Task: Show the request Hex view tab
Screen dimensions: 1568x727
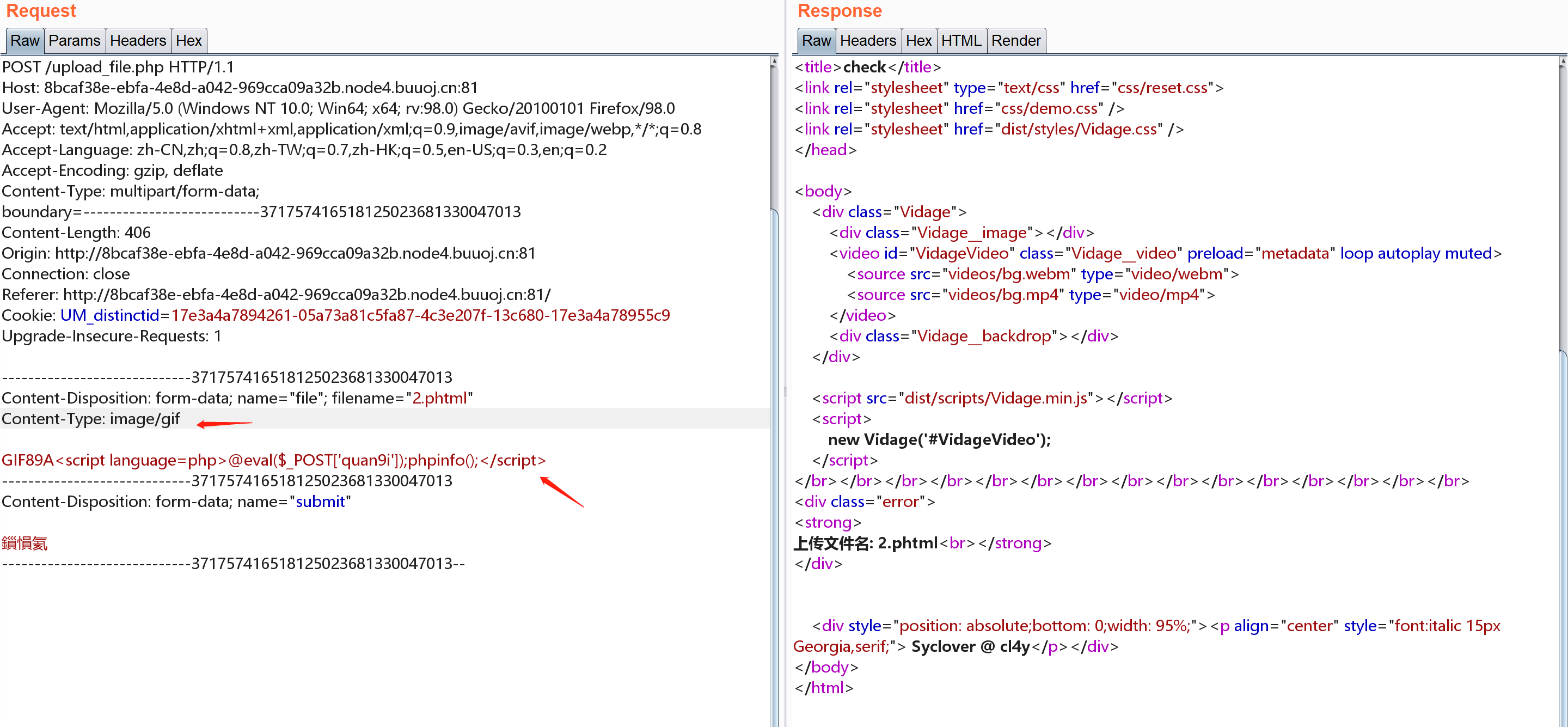Action: coord(189,41)
